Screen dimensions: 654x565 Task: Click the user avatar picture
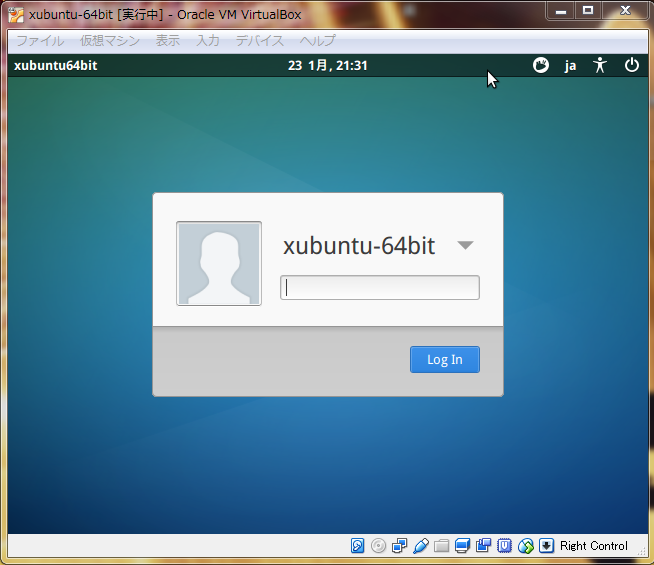[x=219, y=264]
